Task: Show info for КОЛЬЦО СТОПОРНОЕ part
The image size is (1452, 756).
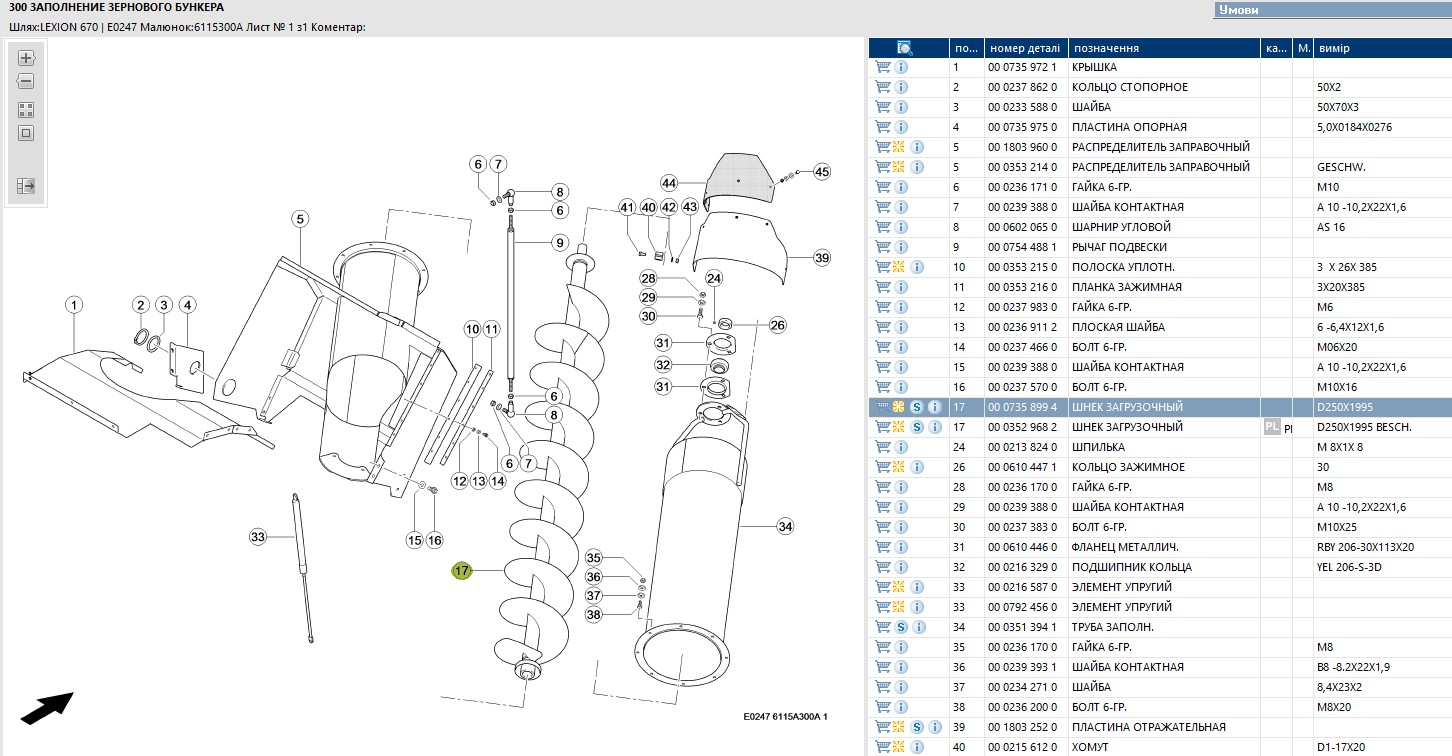Action: pos(901,87)
